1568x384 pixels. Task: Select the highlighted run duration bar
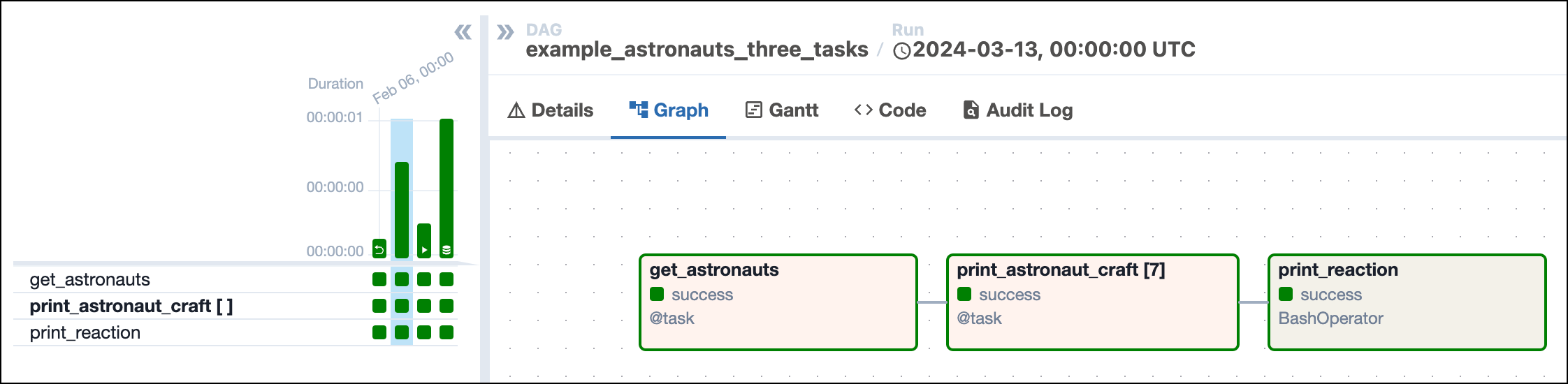(x=402, y=209)
